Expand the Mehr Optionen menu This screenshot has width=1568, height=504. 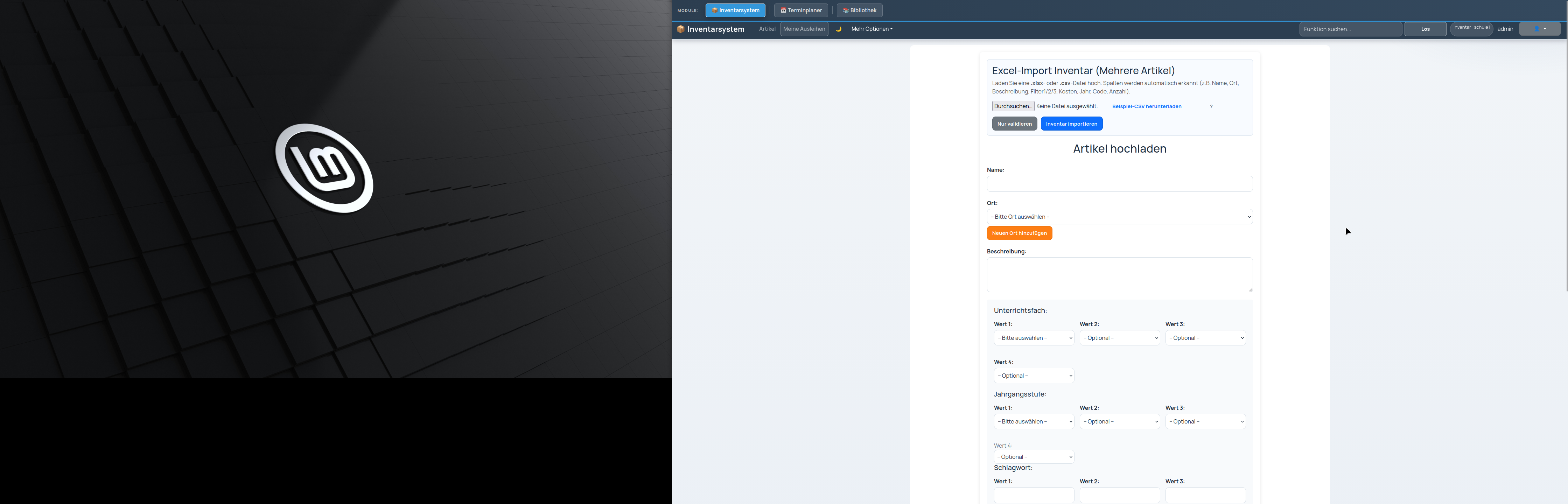871,29
